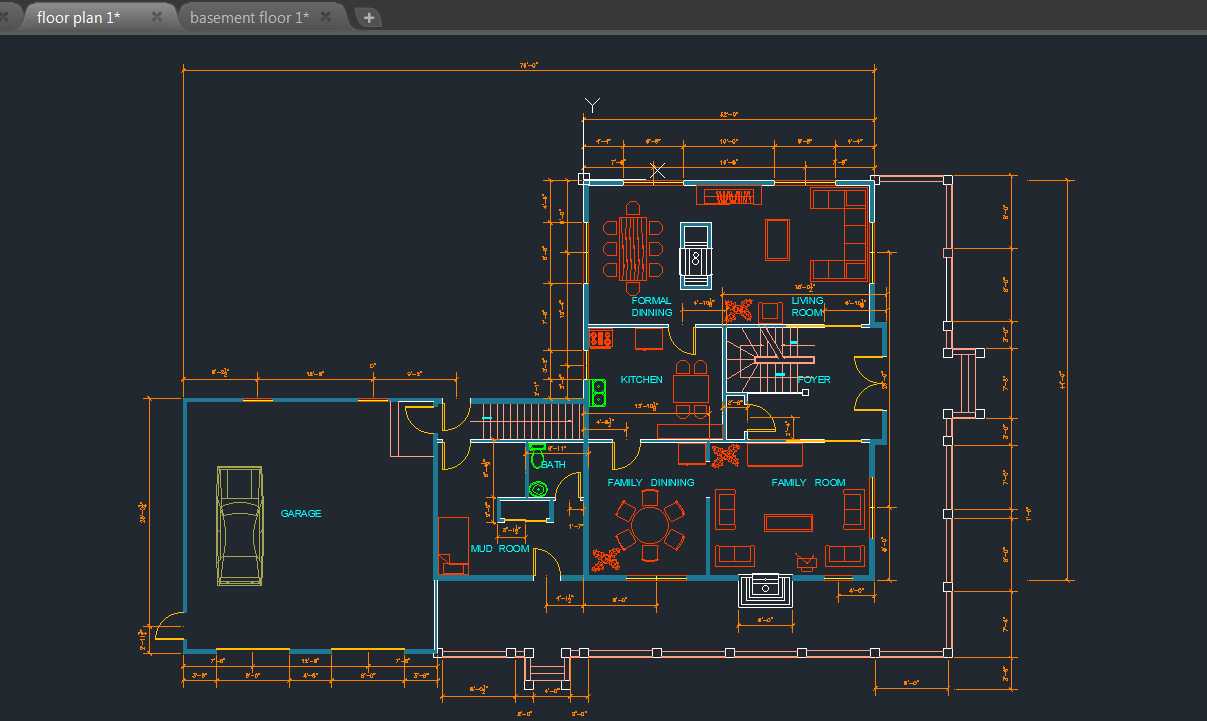Select the round family dining table
Viewport: 1207px width, 721px height.
pos(651,525)
